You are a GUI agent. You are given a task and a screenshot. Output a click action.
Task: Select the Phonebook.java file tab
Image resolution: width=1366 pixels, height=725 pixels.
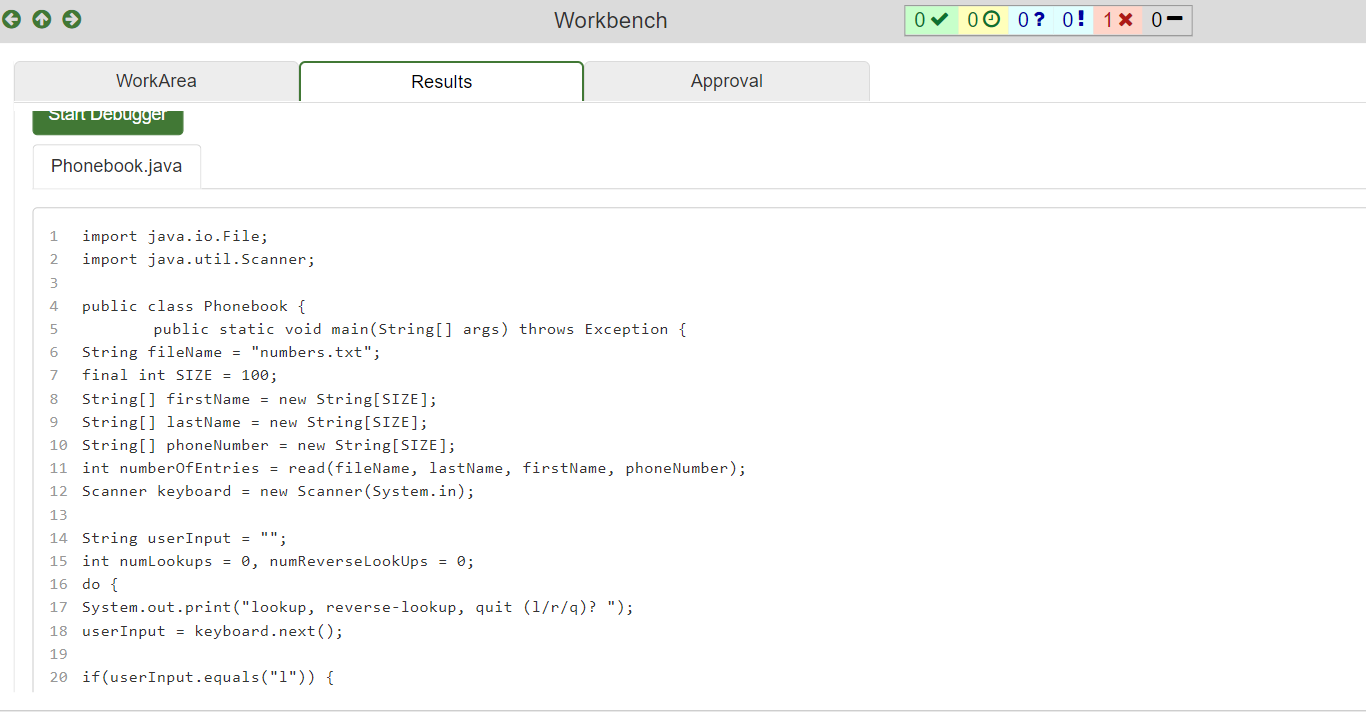[116, 166]
